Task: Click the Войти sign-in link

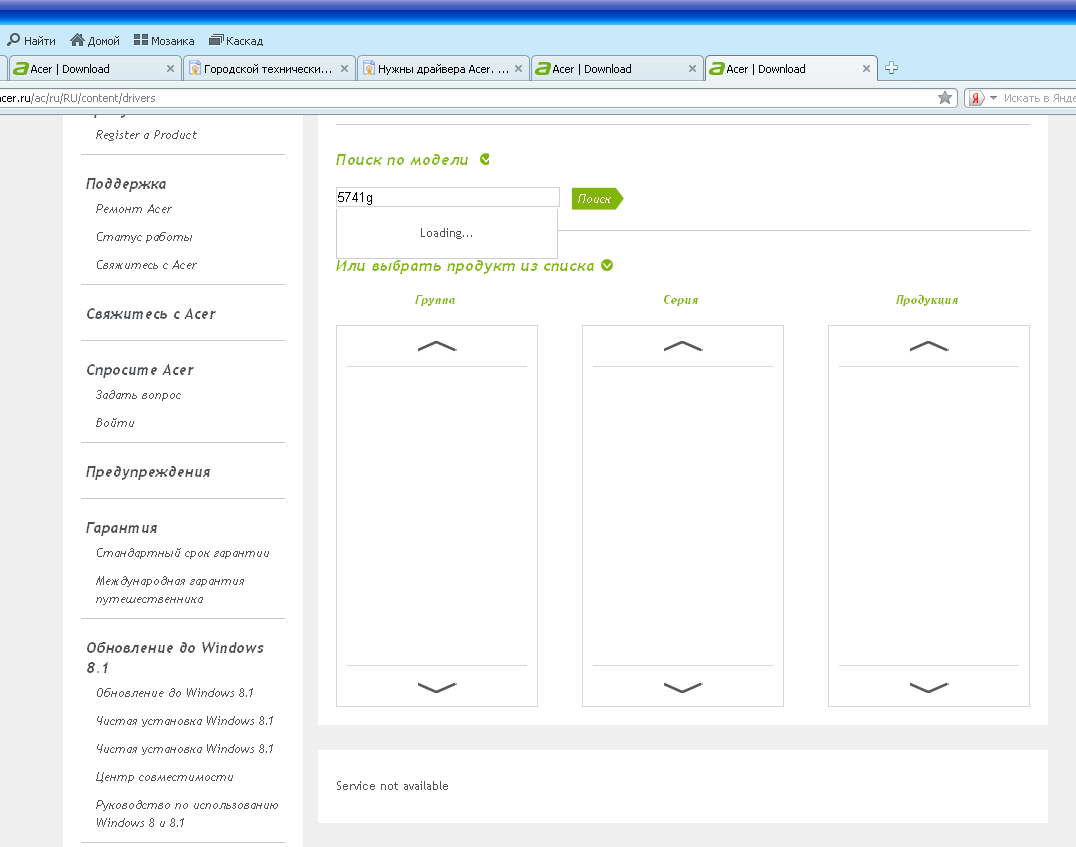Action: point(115,423)
